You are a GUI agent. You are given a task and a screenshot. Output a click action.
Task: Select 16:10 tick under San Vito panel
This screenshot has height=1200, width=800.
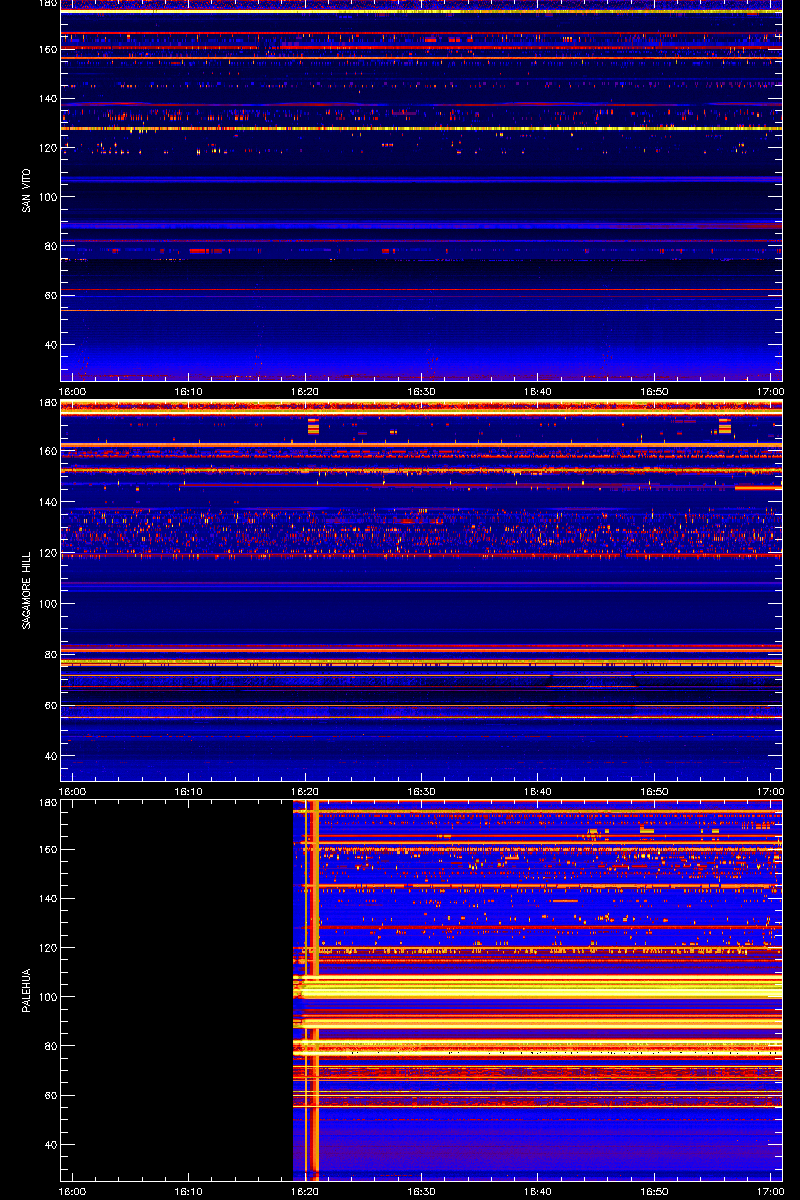189,392
